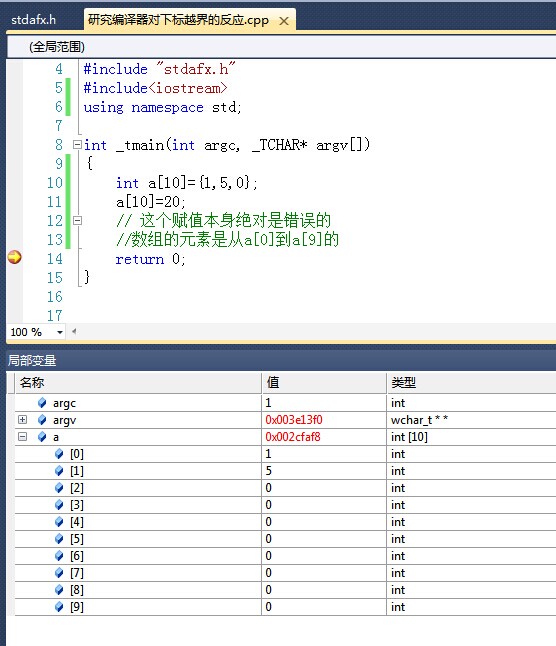Collapse the _tmain function outline on line 8

[77, 145]
